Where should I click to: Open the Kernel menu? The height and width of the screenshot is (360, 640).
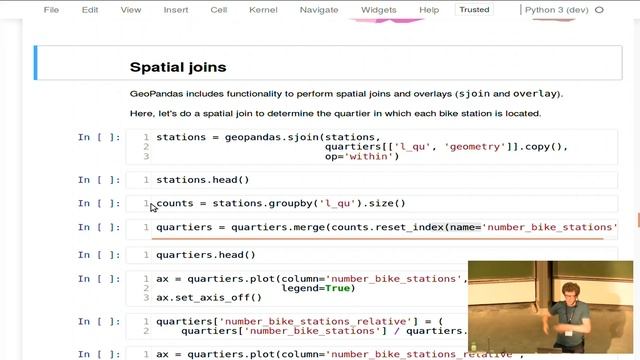[x=263, y=10]
